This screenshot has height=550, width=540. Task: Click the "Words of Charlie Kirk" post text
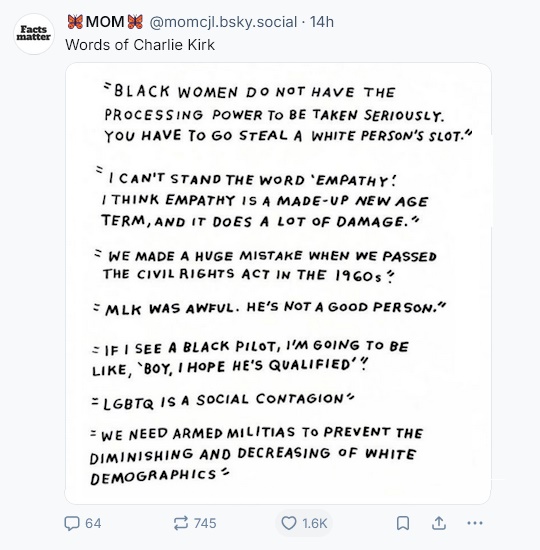click(x=140, y=45)
